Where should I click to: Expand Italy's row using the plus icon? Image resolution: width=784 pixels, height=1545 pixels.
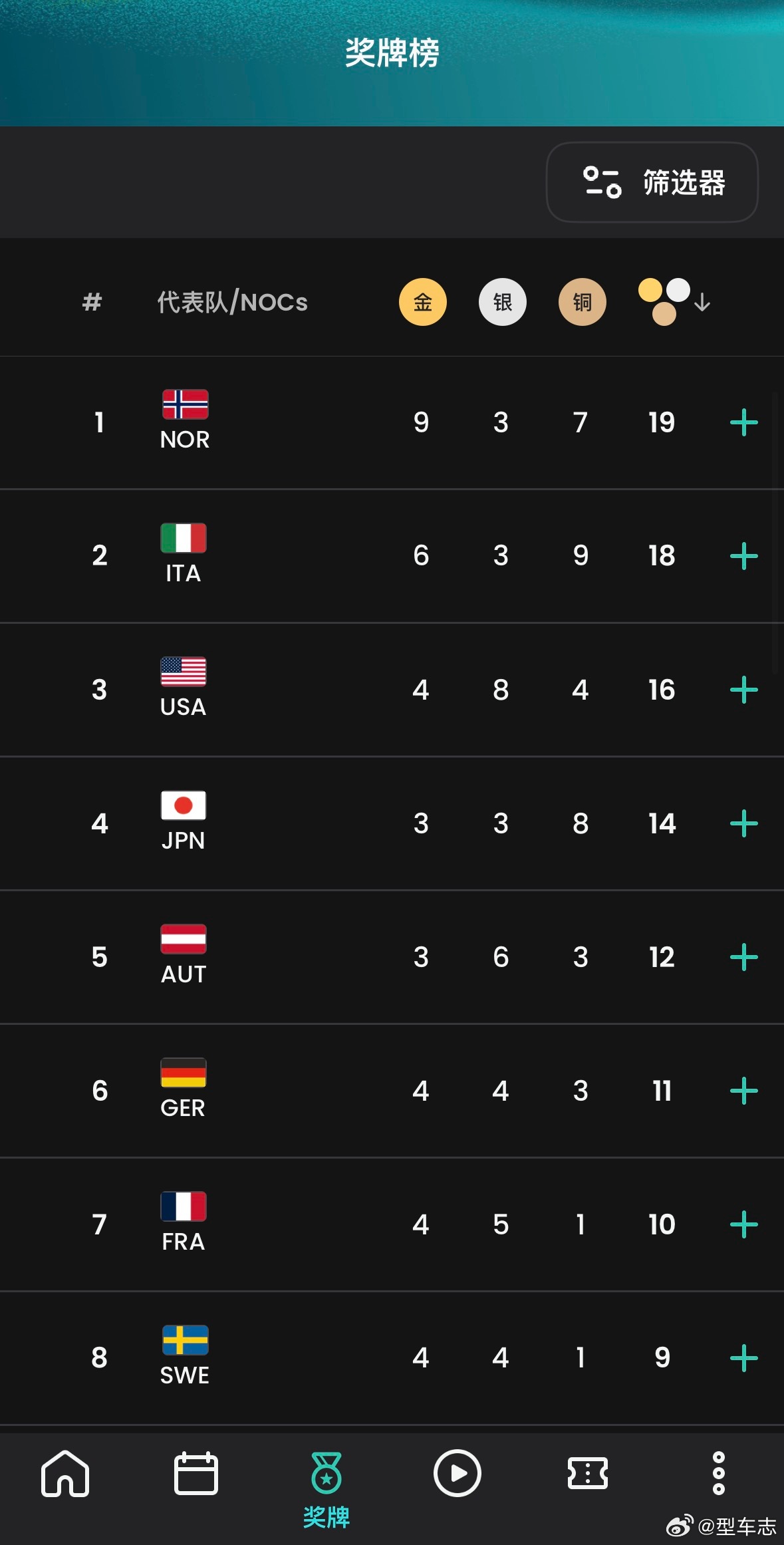pyautogui.click(x=743, y=556)
